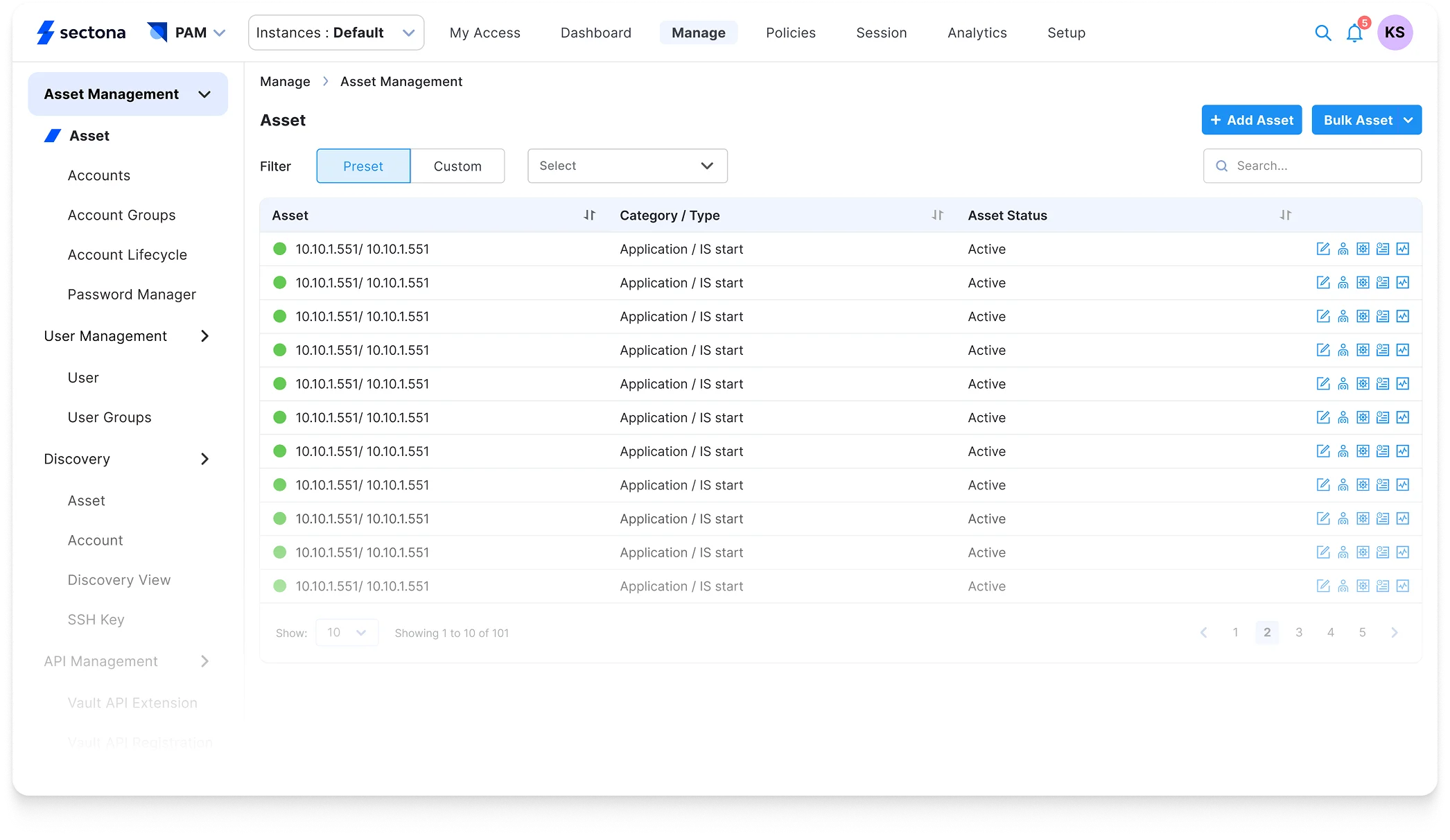Switch filter to Custom
This screenshot has height=840, width=1450.
(457, 166)
